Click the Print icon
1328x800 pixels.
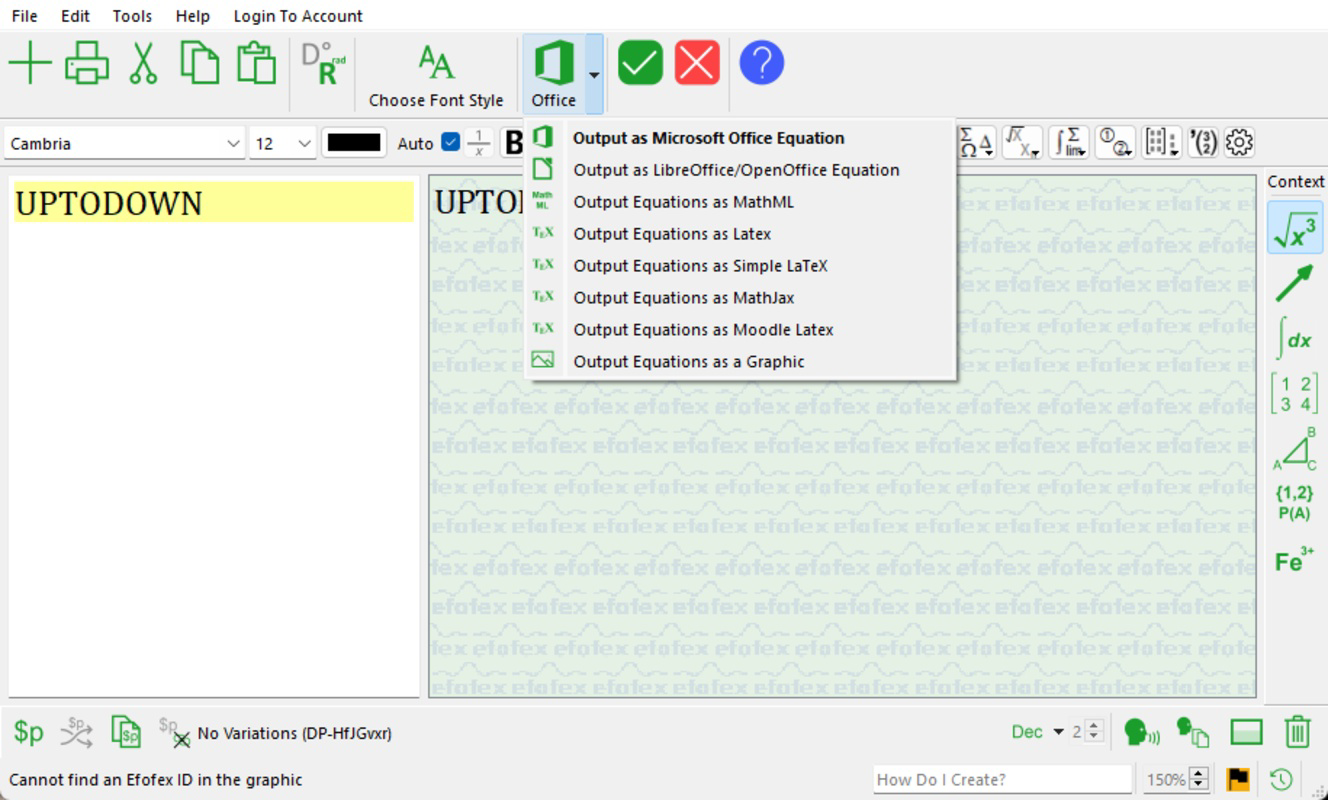point(87,64)
